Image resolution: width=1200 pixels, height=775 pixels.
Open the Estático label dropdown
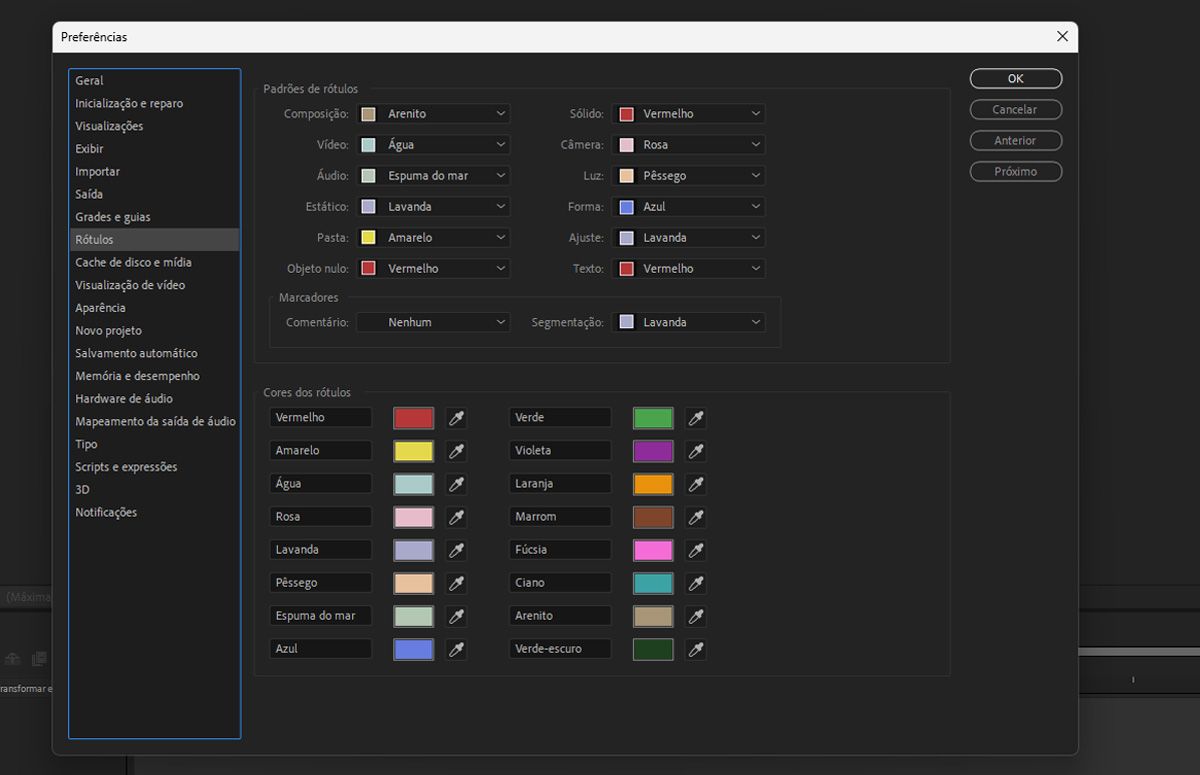pos(433,207)
